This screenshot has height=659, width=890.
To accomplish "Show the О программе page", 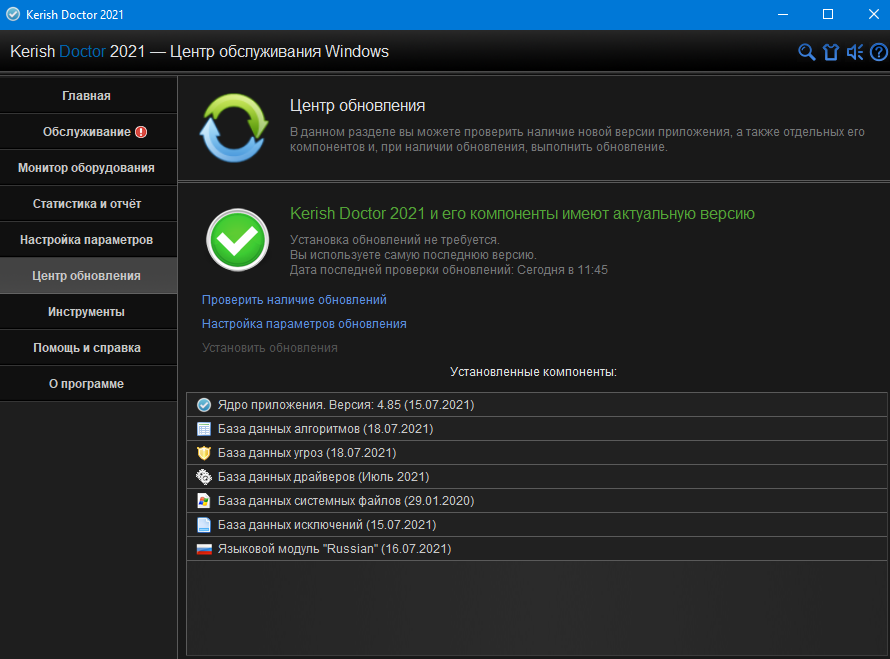I will tap(89, 384).
